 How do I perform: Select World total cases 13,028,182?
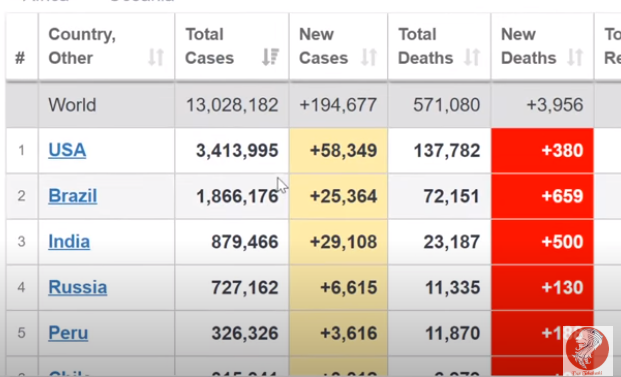pyautogui.click(x=232, y=105)
